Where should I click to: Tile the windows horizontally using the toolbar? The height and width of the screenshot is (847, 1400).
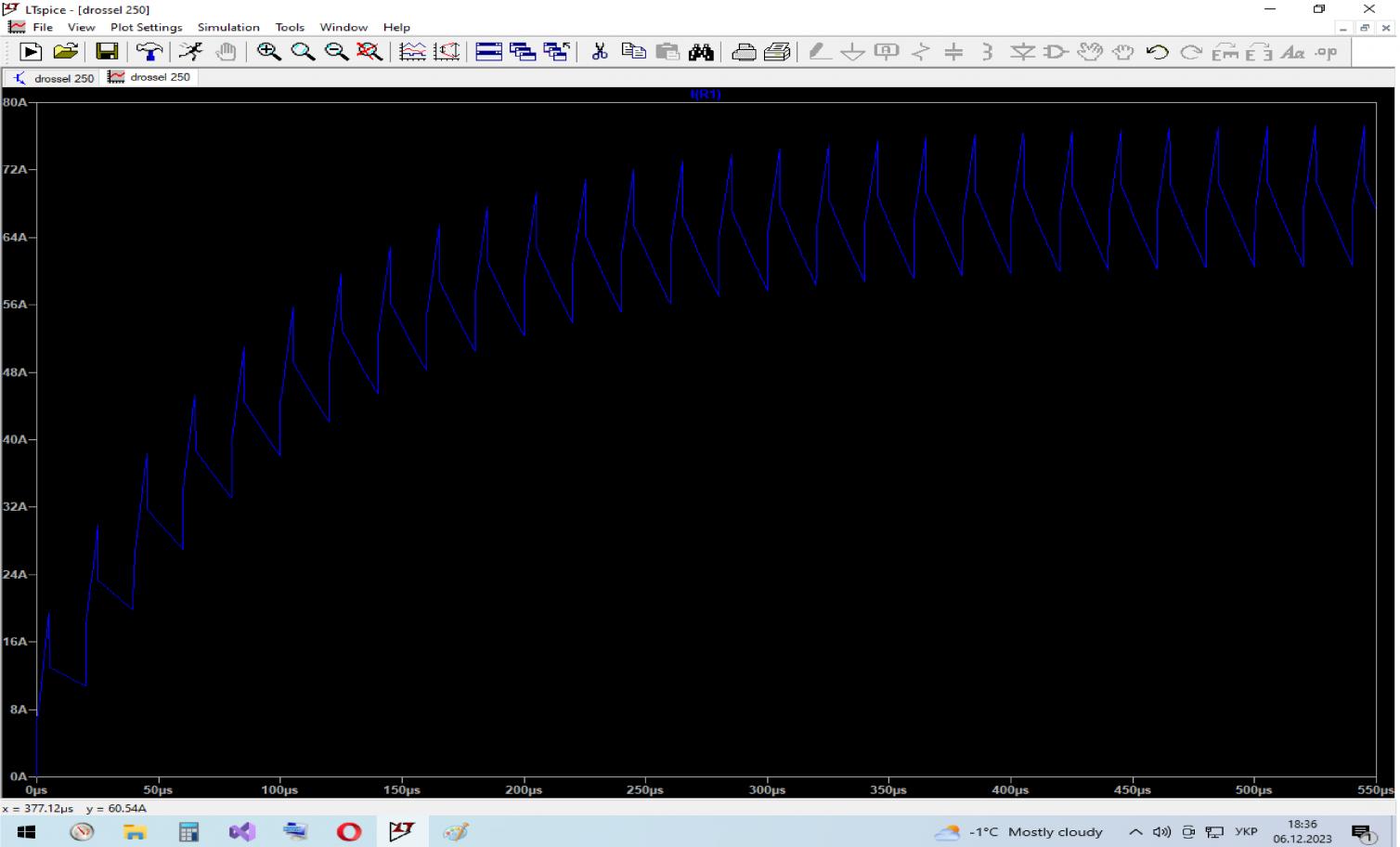489,52
